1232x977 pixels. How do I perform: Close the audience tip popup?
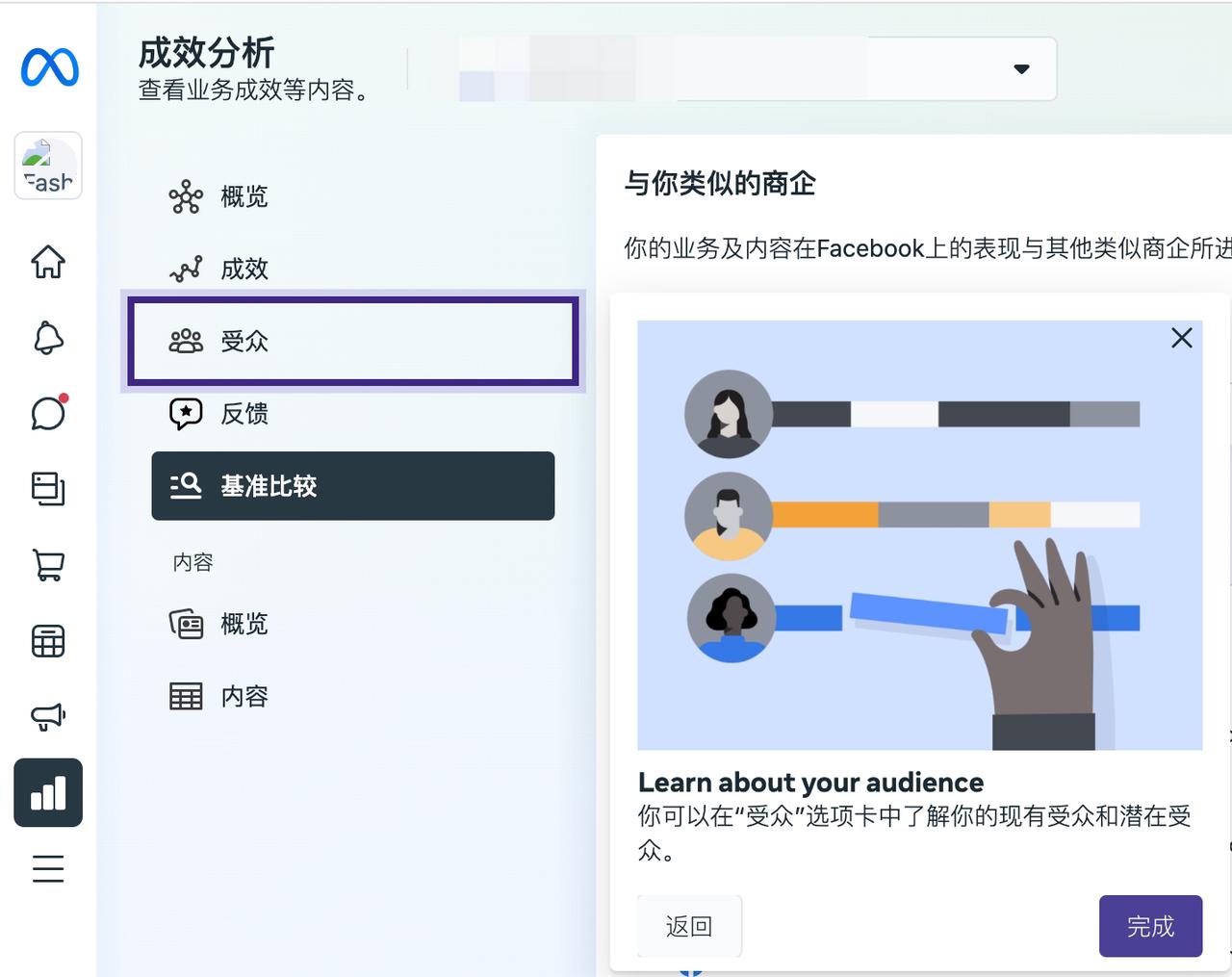(1182, 338)
